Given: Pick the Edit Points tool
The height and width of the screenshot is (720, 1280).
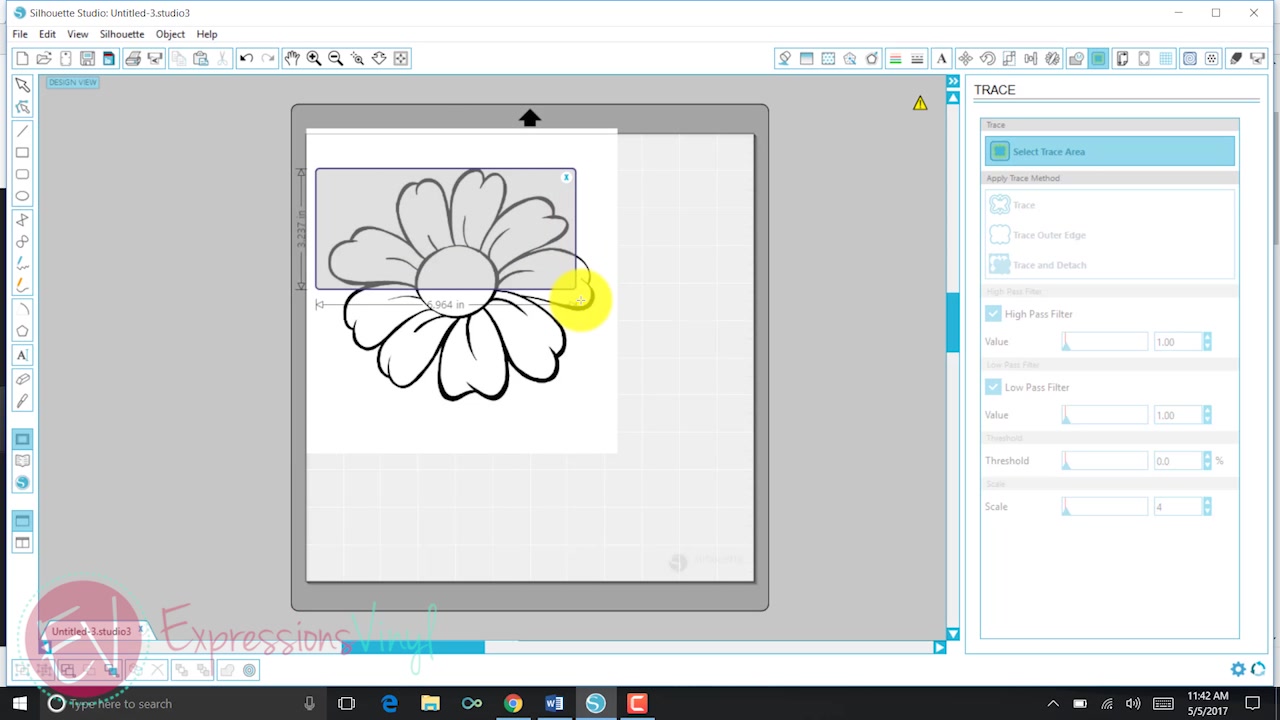Looking at the screenshot, I should pyautogui.click(x=22, y=108).
